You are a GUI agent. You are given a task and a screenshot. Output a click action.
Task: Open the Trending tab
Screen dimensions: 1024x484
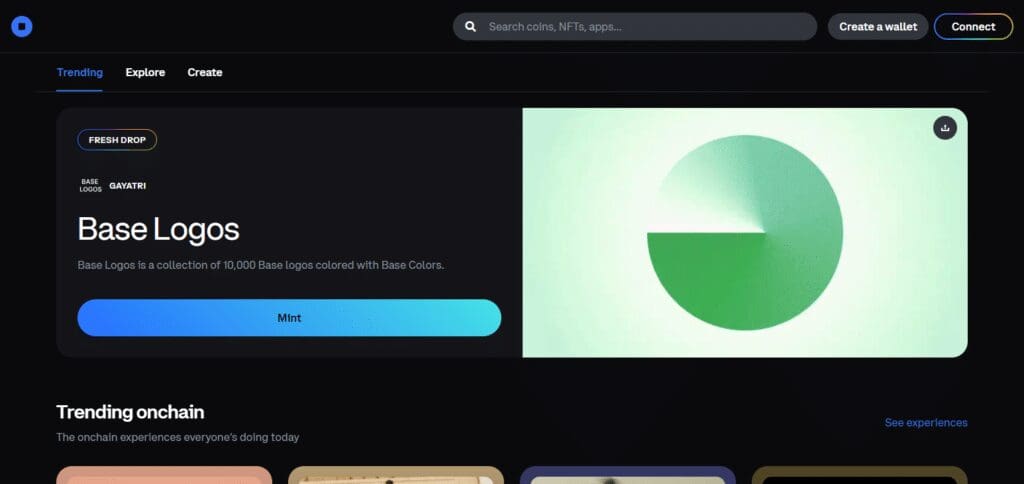pyautogui.click(x=80, y=73)
